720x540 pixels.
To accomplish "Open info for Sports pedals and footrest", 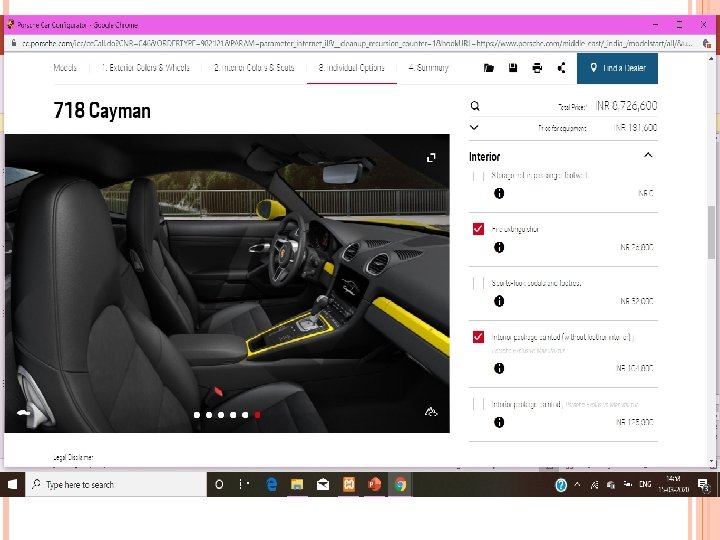I will pos(499,301).
